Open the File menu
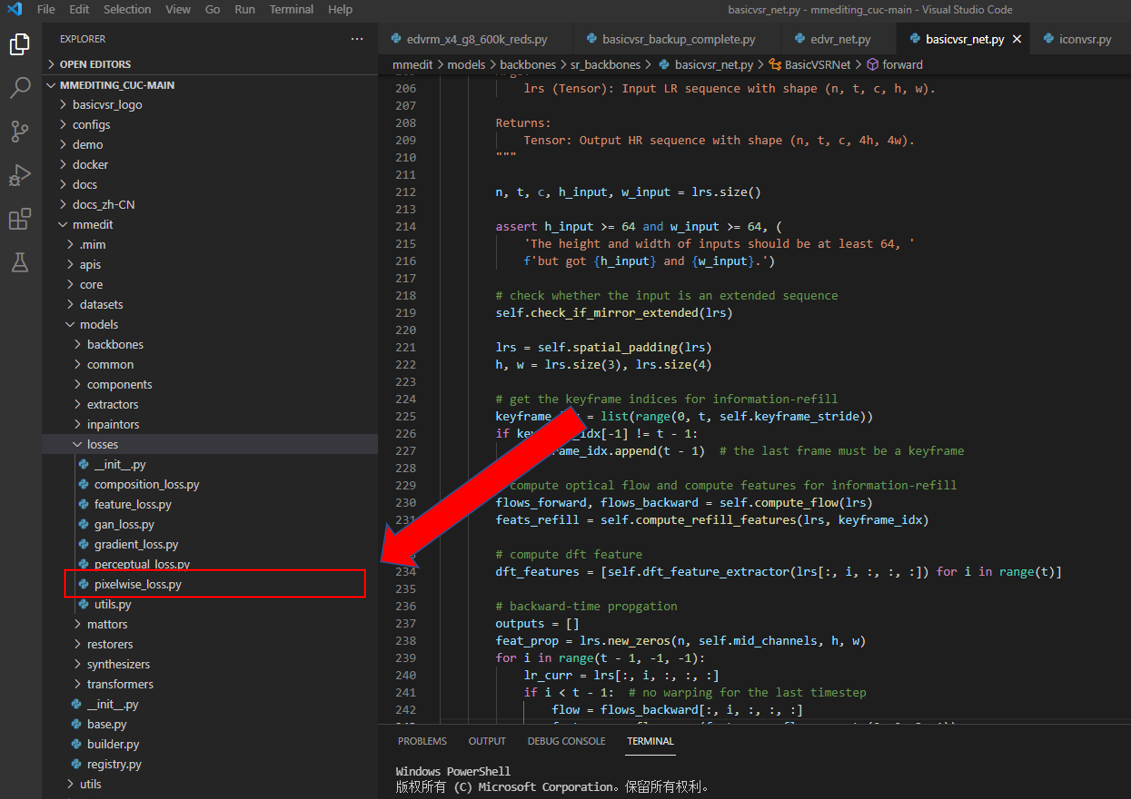 coord(45,9)
